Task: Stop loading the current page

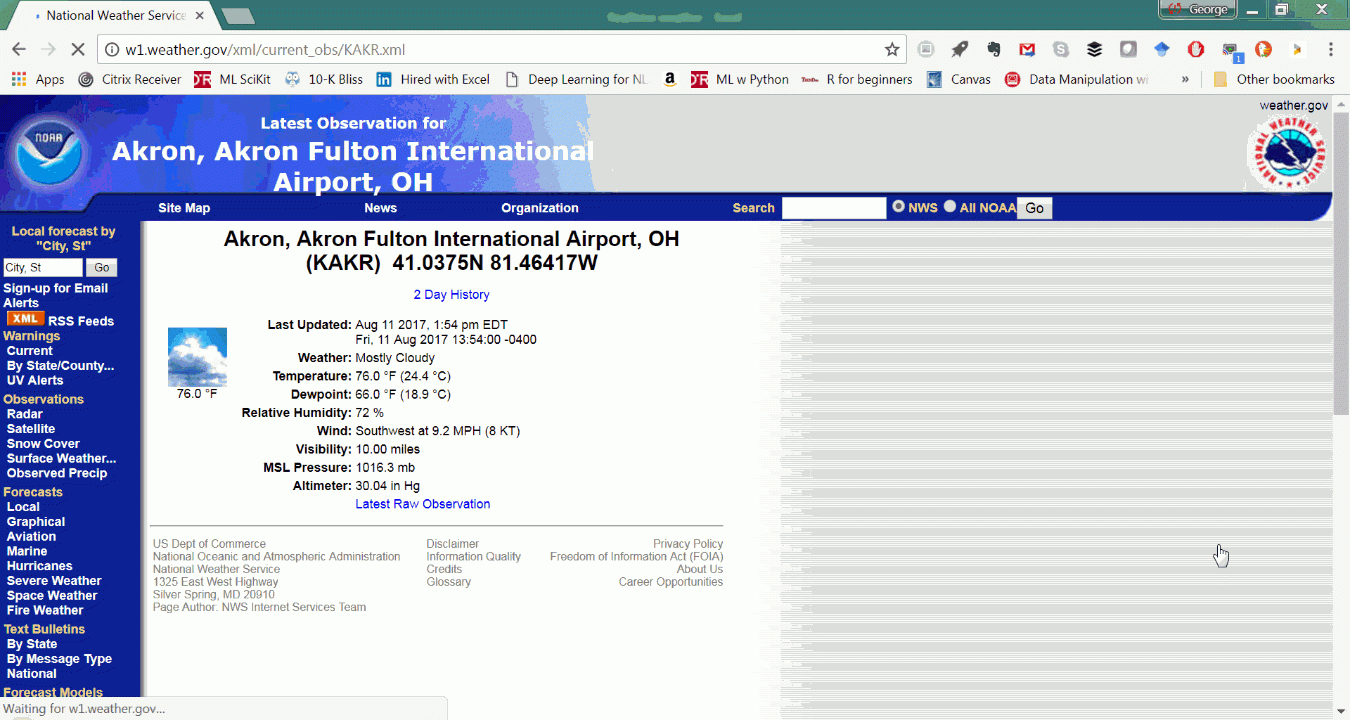Action: (76, 49)
